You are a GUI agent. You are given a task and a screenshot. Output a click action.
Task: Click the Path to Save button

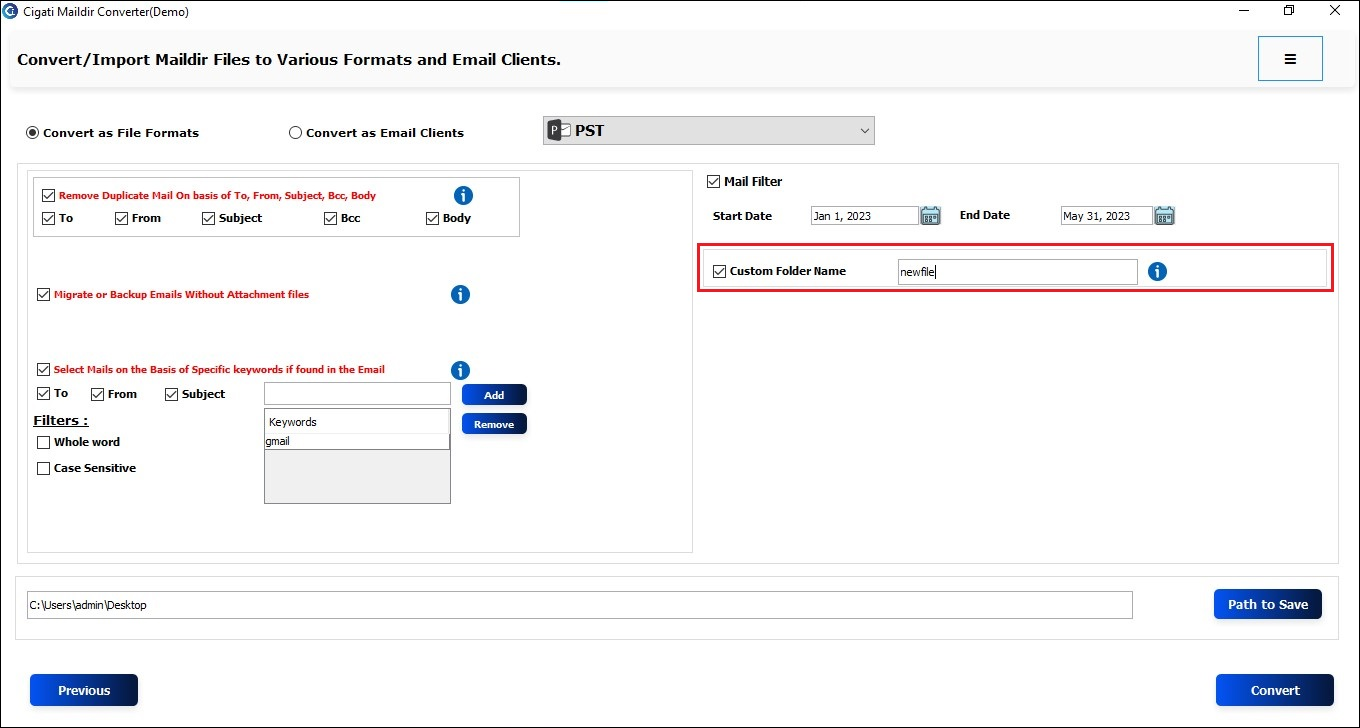tap(1268, 604)
